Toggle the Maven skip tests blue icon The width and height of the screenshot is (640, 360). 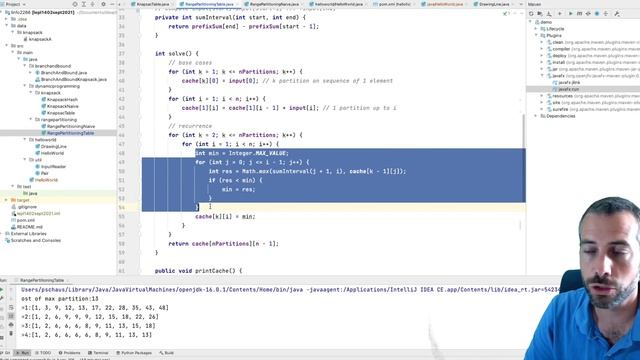pyautogui.click(x=597, y=14)
